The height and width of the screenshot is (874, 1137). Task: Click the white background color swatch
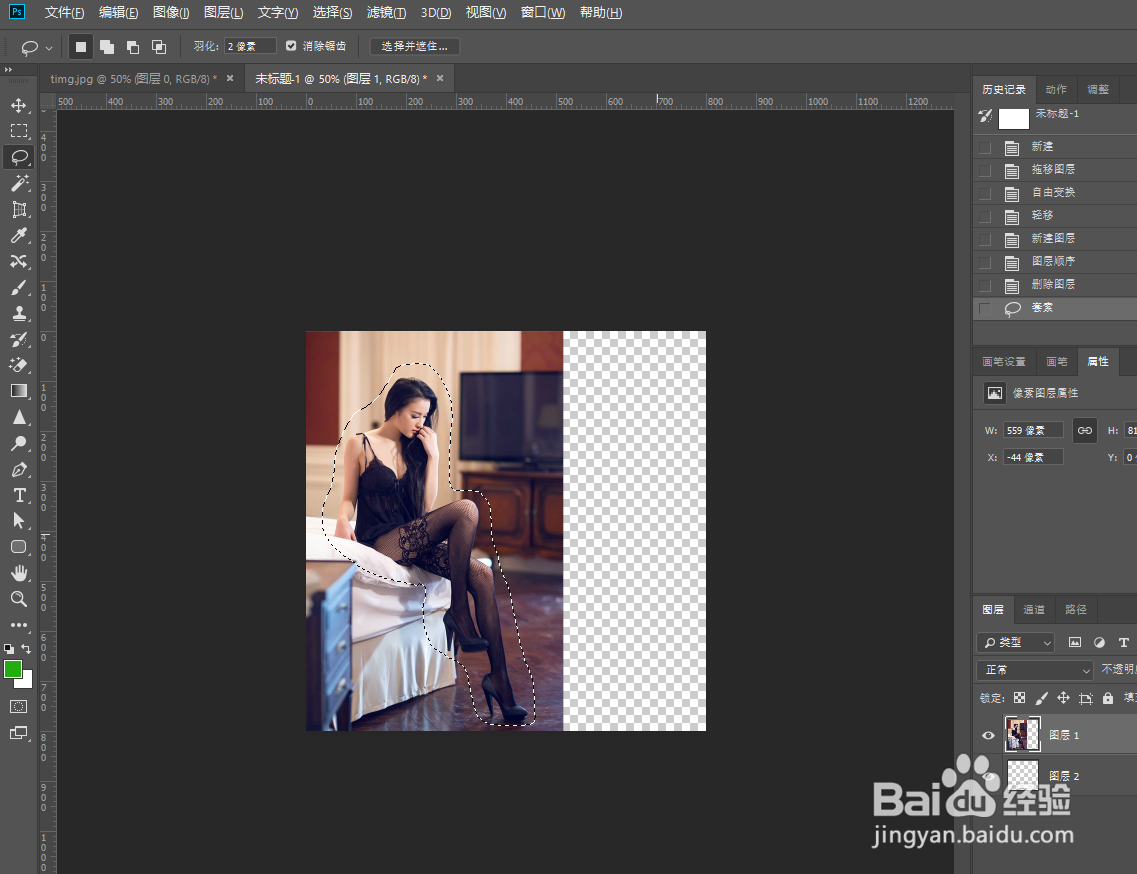(x=28, y=683)
